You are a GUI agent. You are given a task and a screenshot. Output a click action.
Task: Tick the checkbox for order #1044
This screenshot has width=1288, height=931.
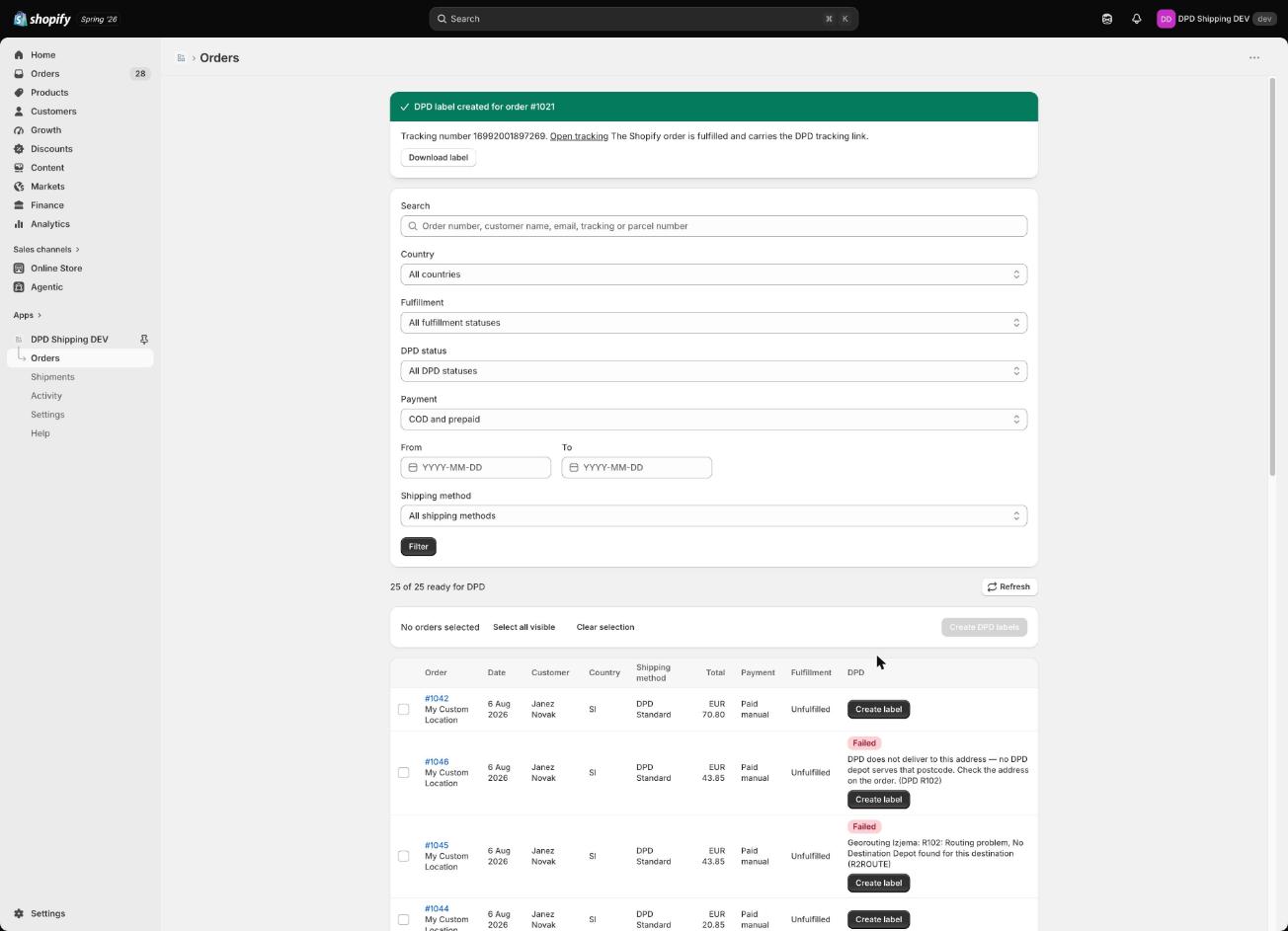(403, 920)
